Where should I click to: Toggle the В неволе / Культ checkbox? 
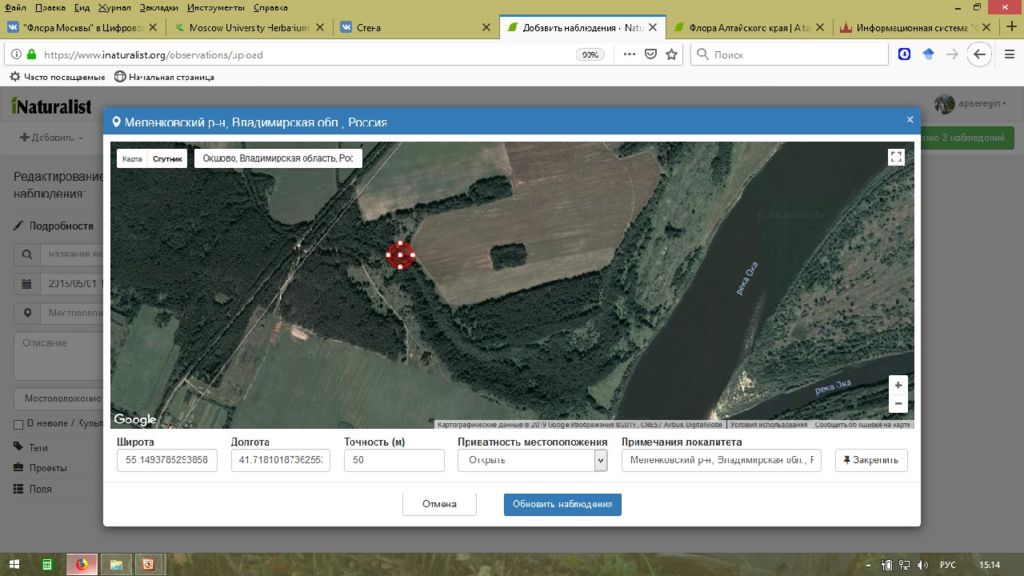pos(18,424)
